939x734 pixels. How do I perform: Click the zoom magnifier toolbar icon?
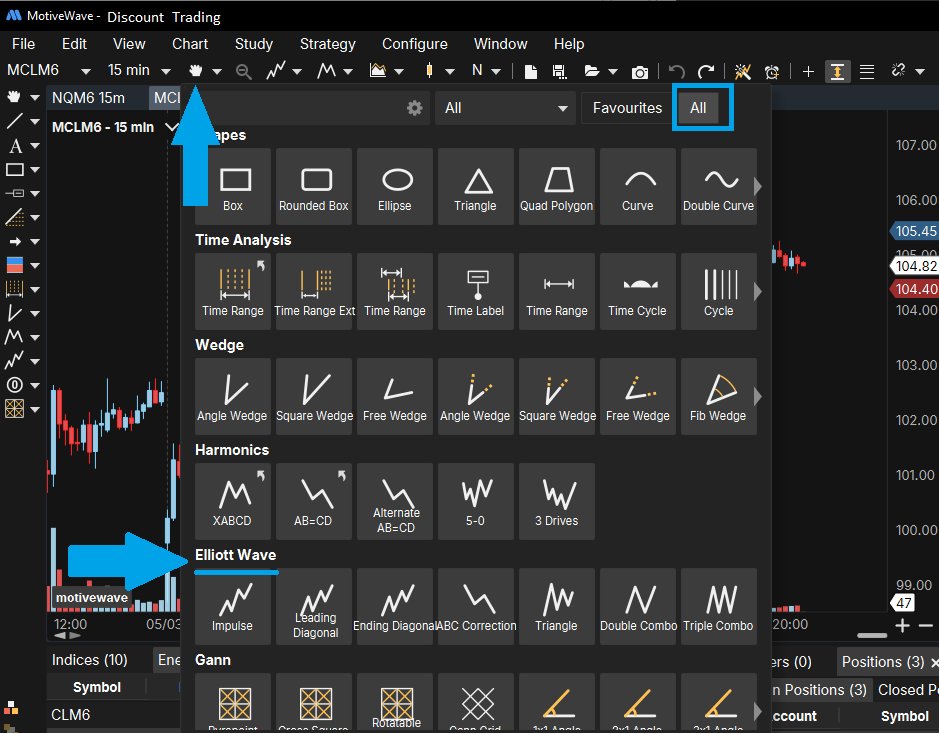pos(243,72)
